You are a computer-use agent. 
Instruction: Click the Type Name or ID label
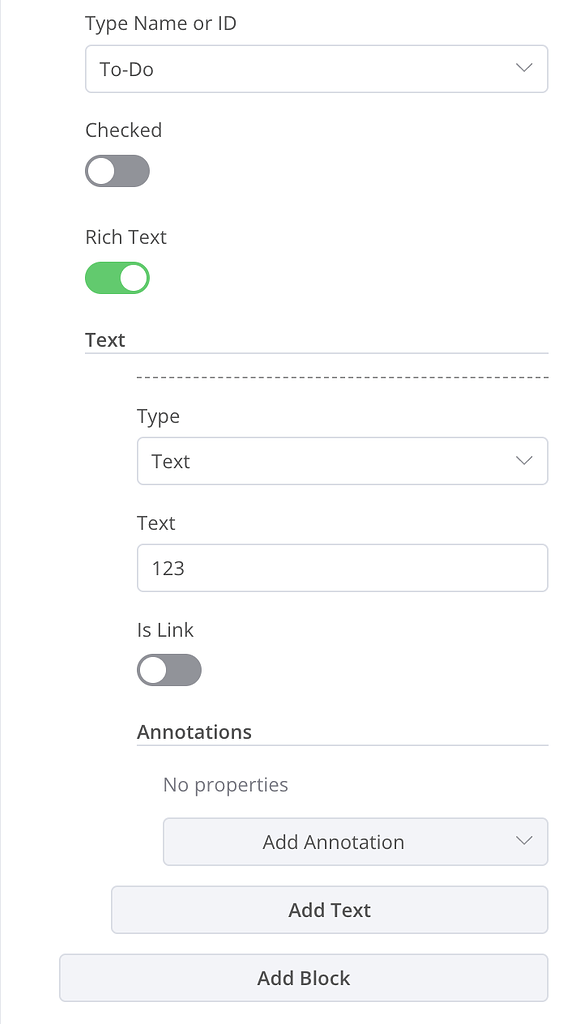[x=160, y=23]
